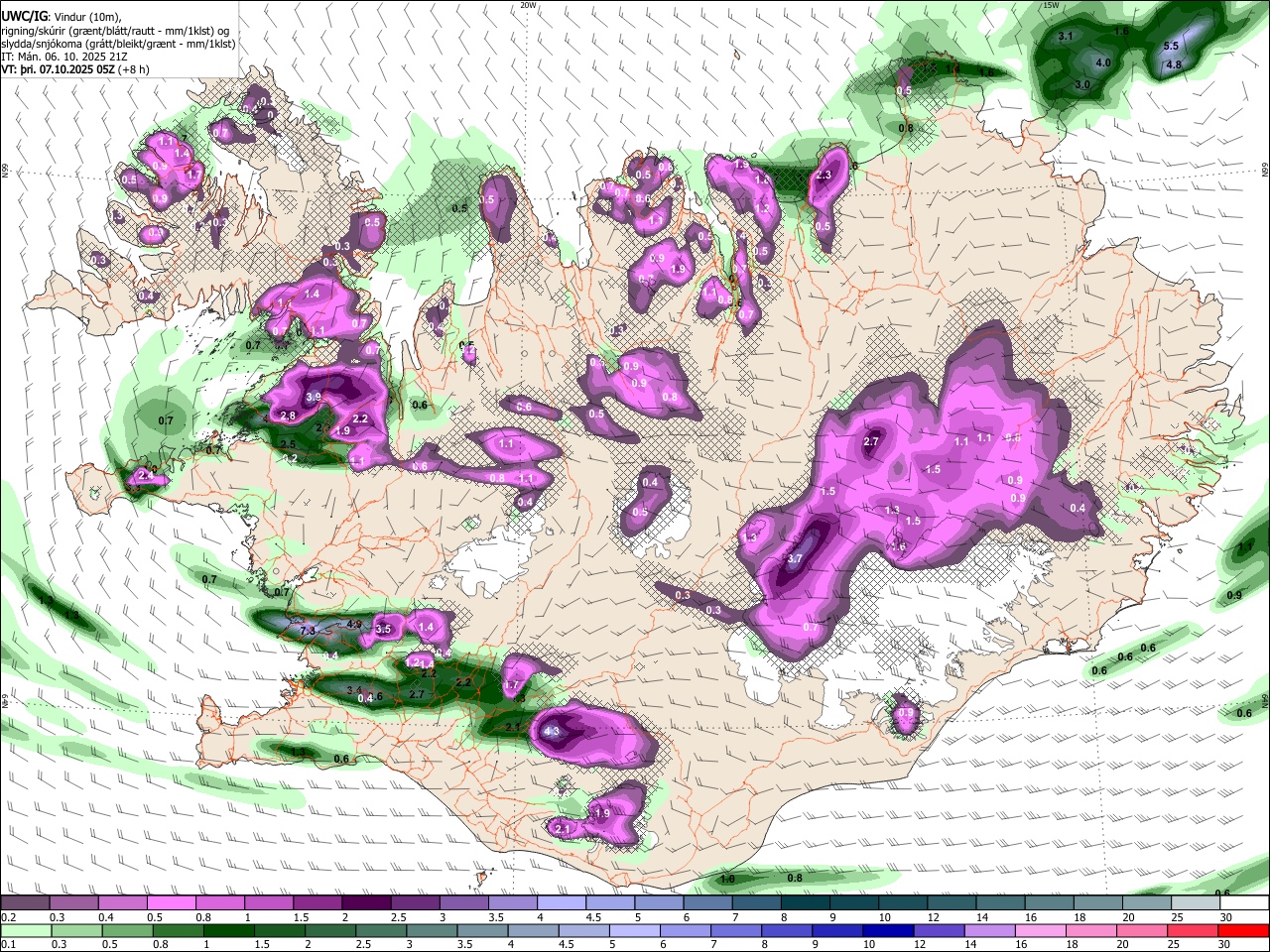1270x952 pixels.
Task: Click the '3.1' value near the top edge
Action: 1067,36
